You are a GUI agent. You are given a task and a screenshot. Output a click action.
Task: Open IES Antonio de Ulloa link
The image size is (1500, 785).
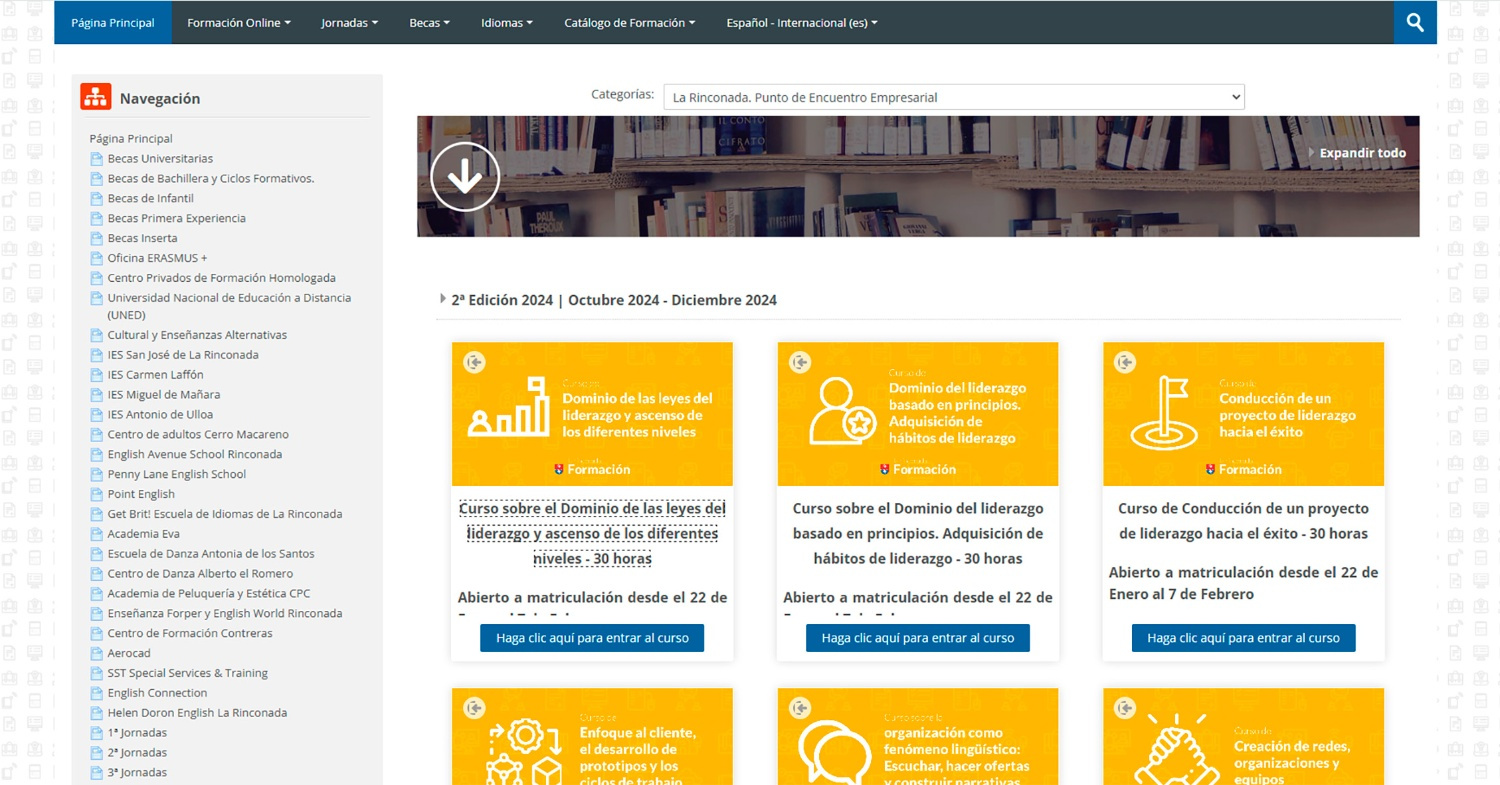tap(160, 415)
